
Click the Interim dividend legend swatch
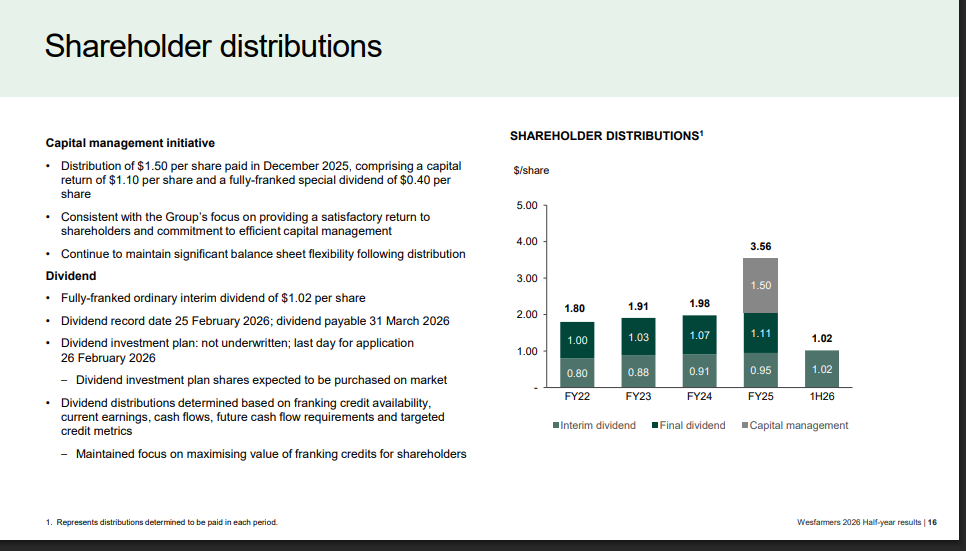click(556, 426)
